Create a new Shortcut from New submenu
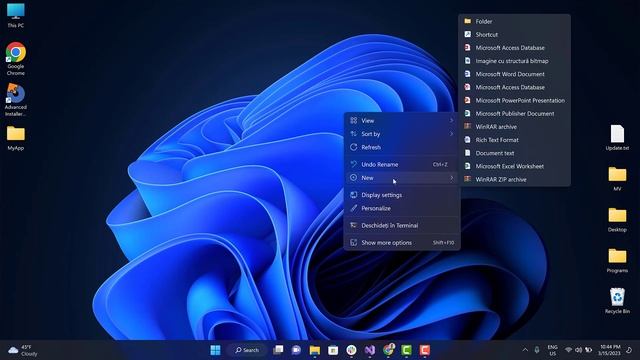The image size is (640, 360). click(514, 35)
